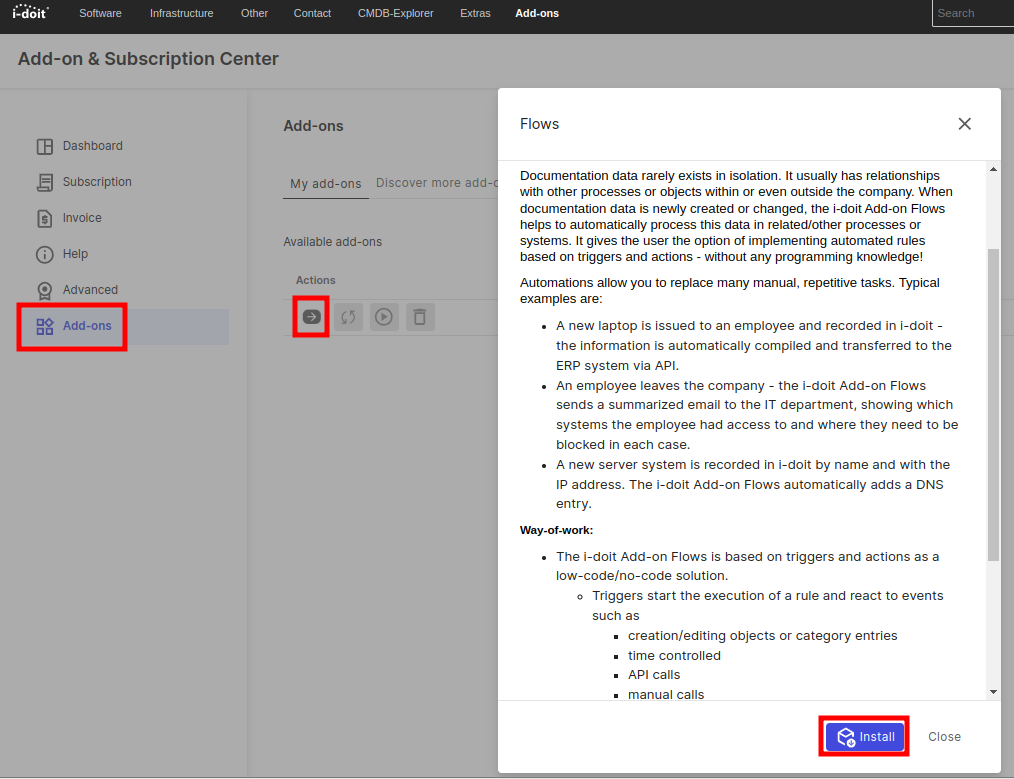Click the 'API calls' list item

tap(654, 675)
